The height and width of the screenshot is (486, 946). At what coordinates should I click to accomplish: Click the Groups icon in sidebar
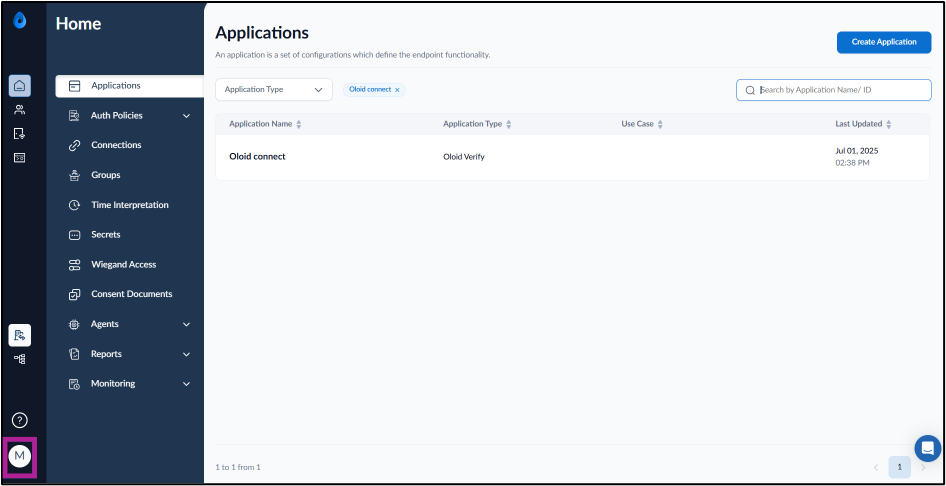[x=75, y=175]
